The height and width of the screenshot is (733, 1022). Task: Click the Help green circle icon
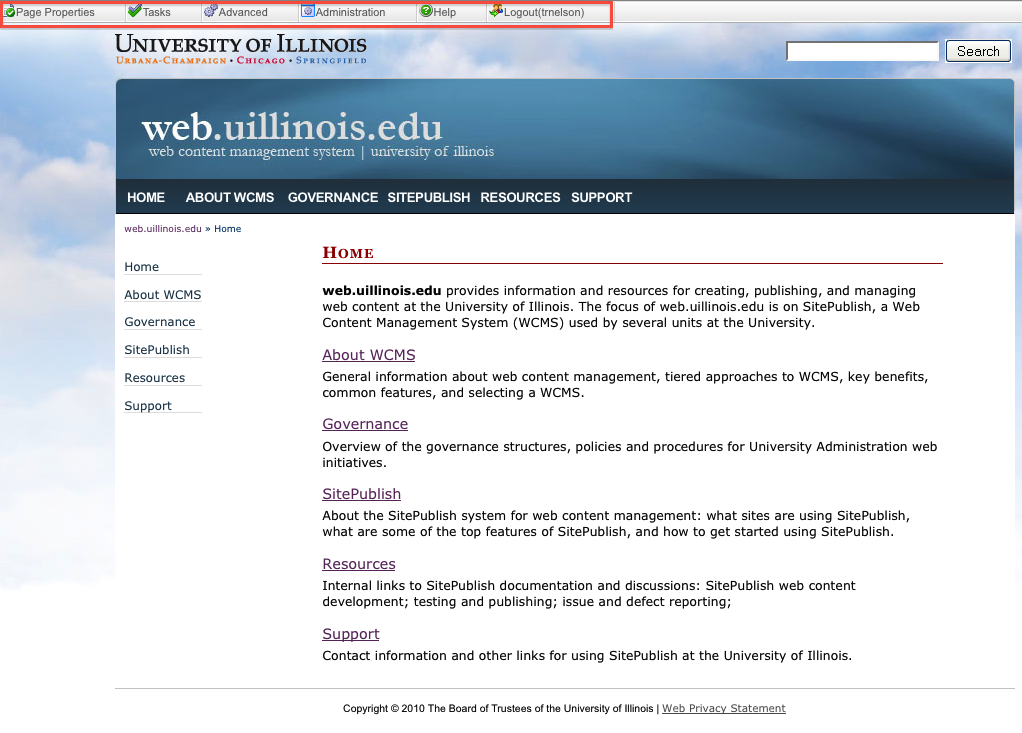(x=426, y=10)
